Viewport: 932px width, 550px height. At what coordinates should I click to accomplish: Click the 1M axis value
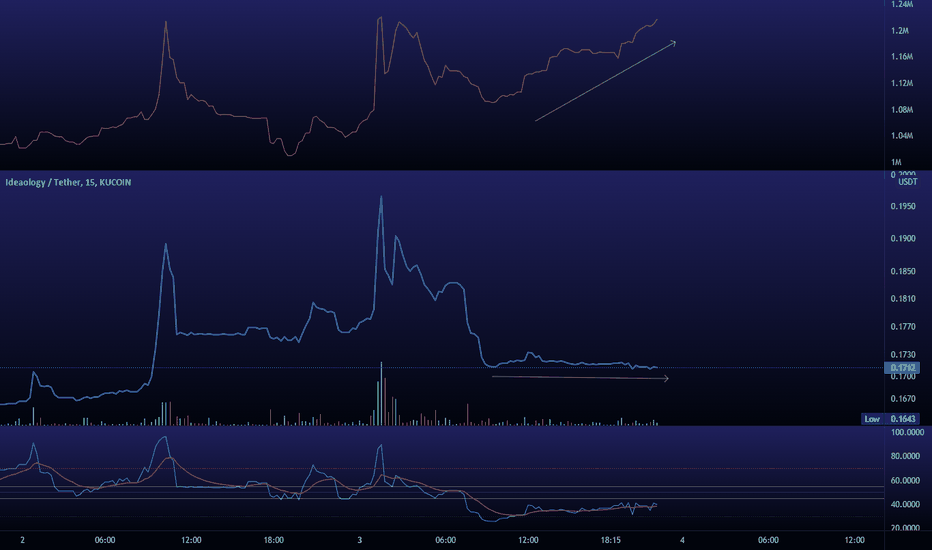896,162
